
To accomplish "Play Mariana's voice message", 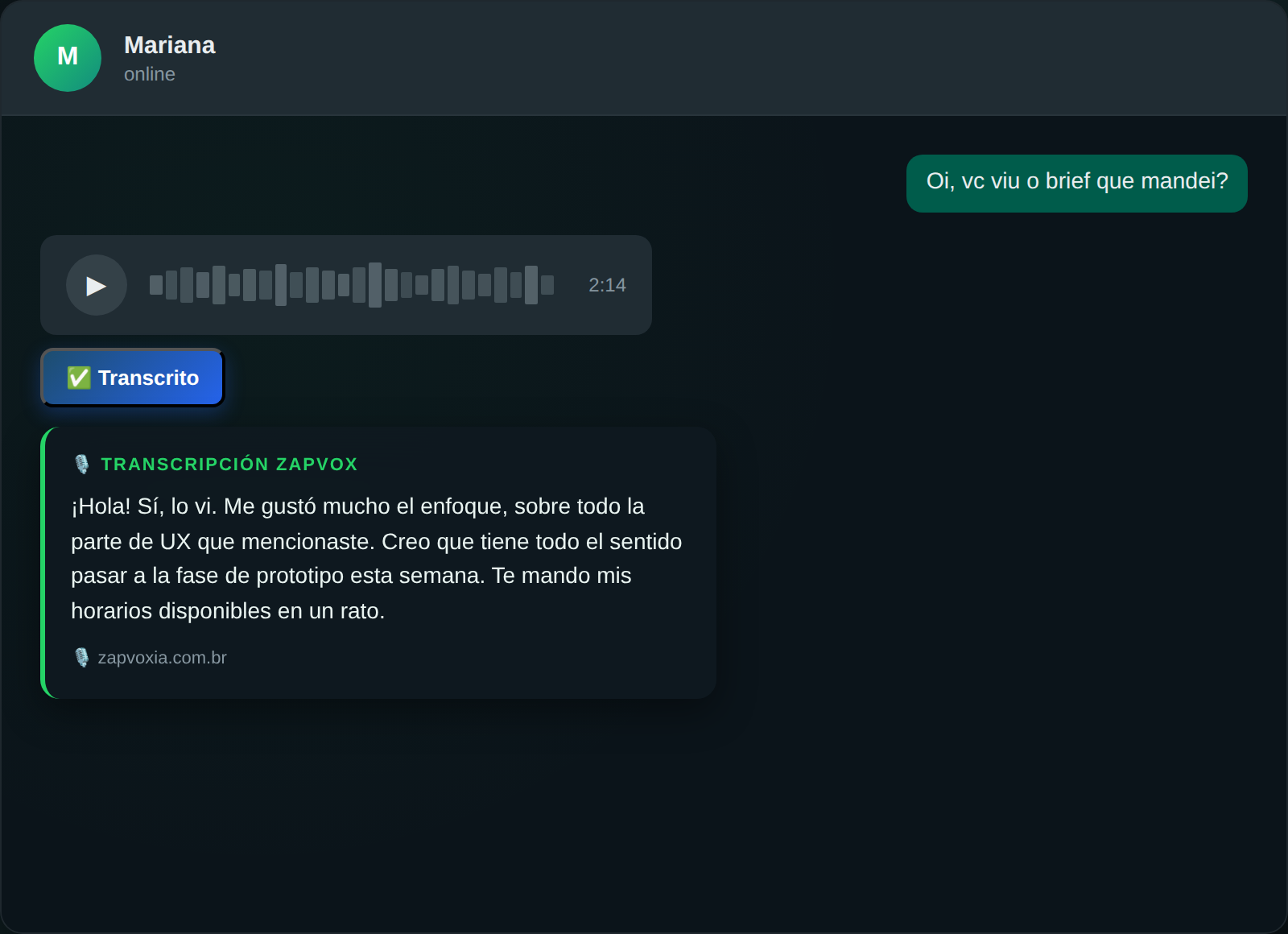I will 97,285.
